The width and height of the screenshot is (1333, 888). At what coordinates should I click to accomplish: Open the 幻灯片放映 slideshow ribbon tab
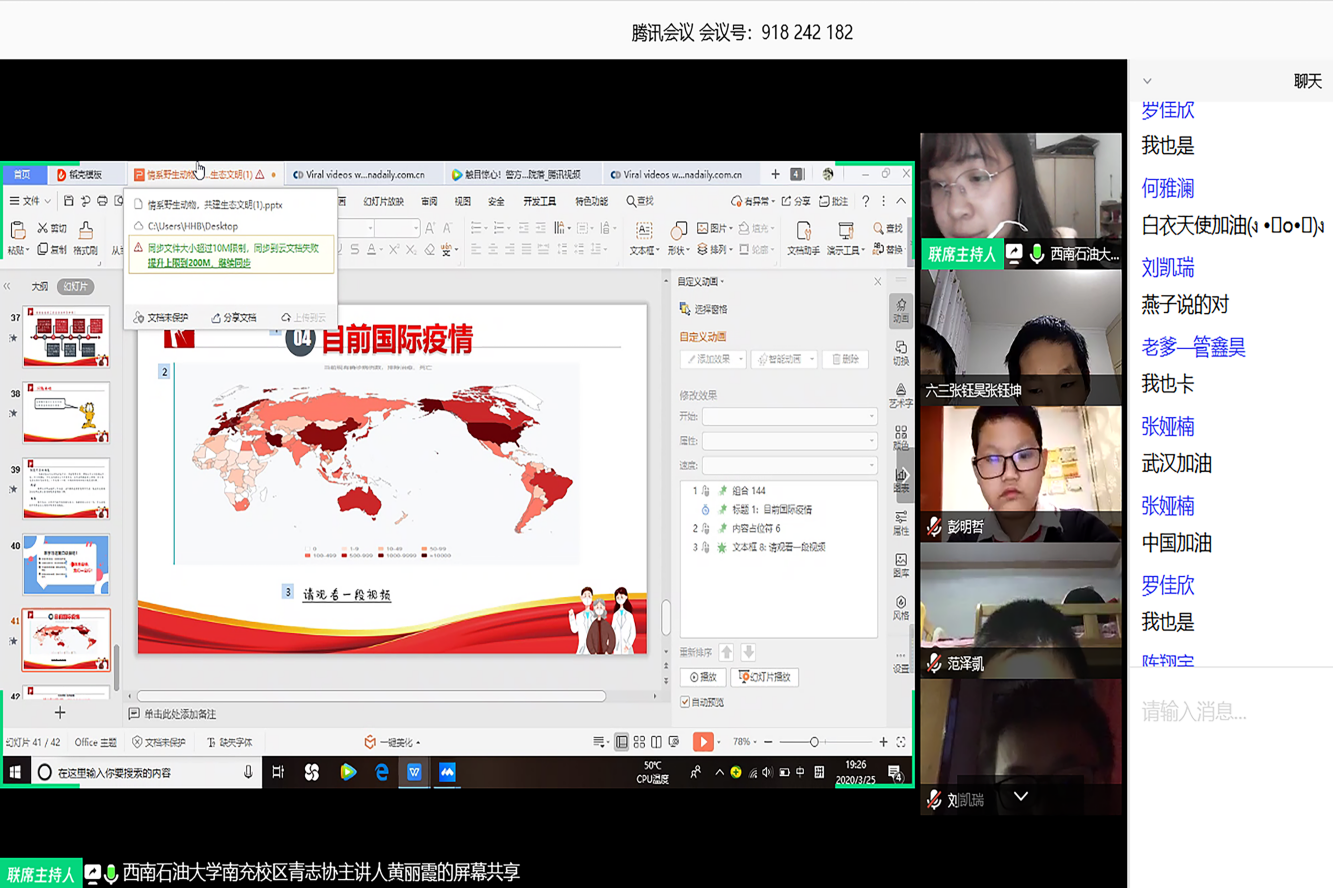[x=383, y=202]
